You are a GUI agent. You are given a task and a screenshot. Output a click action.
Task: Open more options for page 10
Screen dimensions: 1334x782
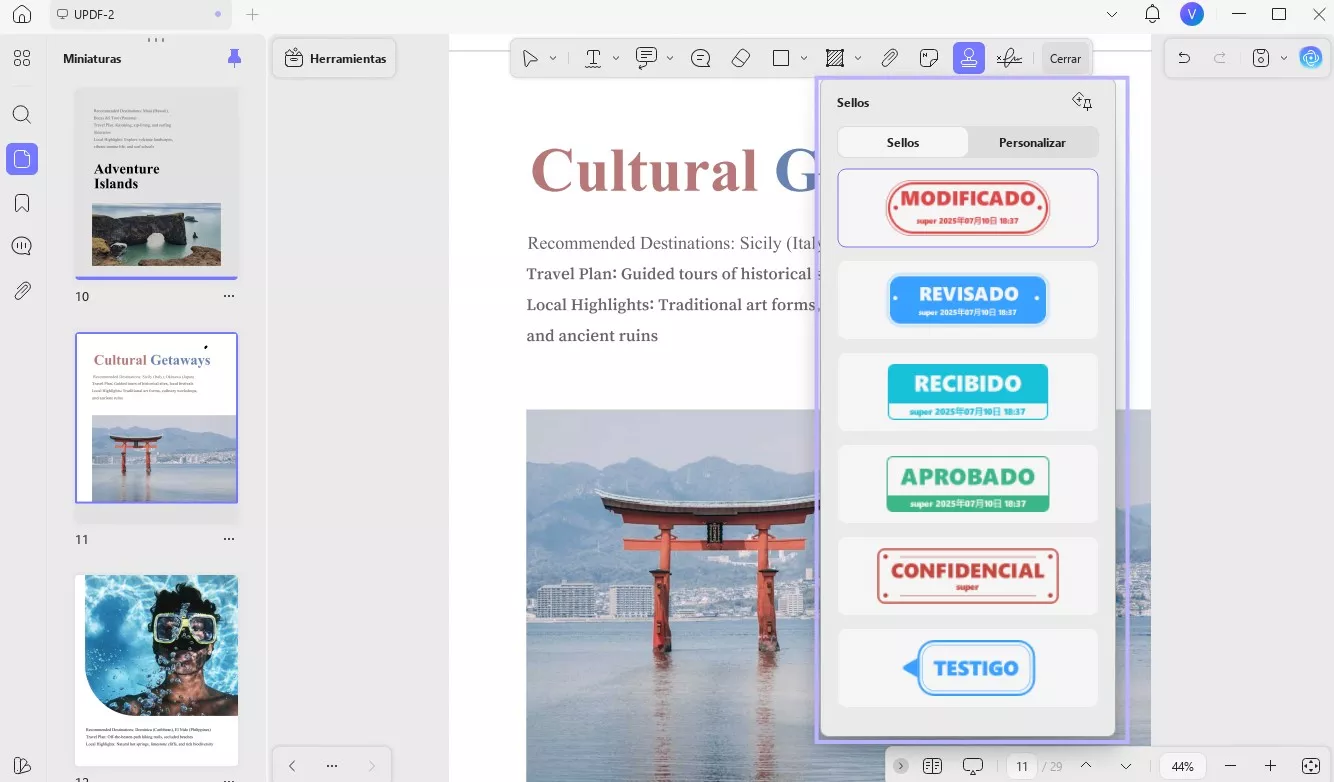[229, 296]
